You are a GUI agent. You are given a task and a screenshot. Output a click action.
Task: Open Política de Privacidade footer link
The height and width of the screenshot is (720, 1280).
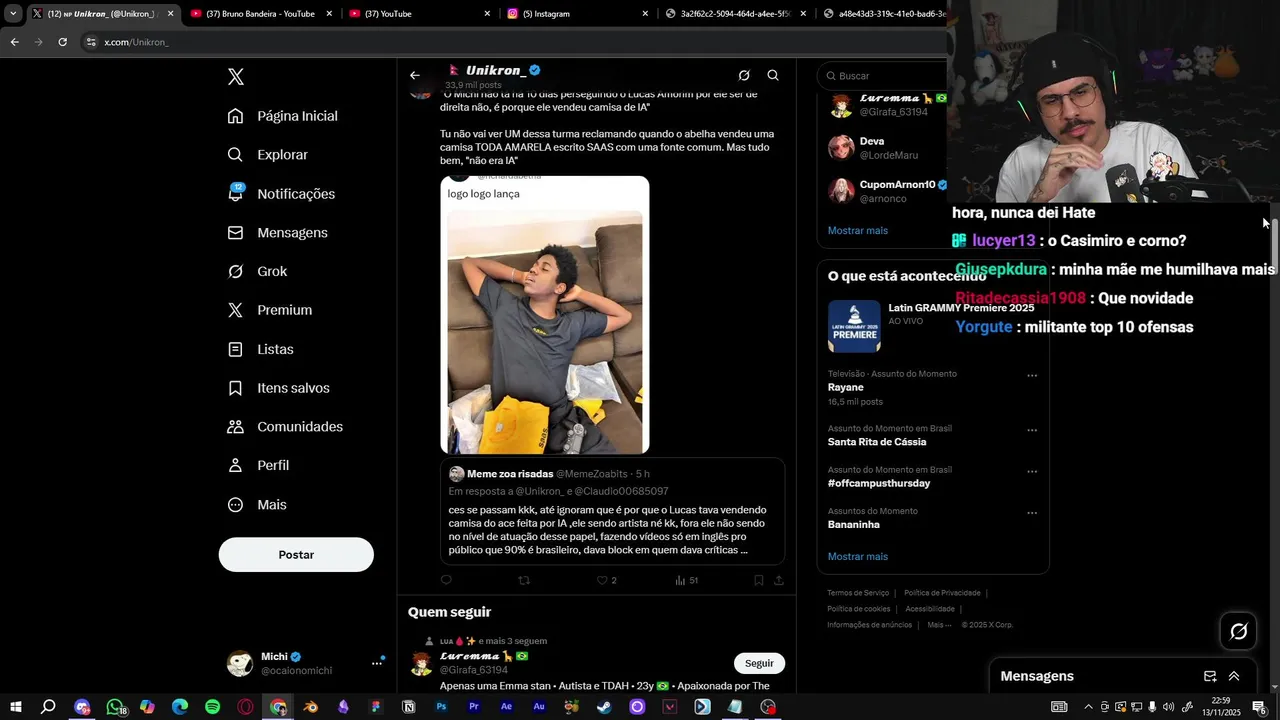pos(942,593)
